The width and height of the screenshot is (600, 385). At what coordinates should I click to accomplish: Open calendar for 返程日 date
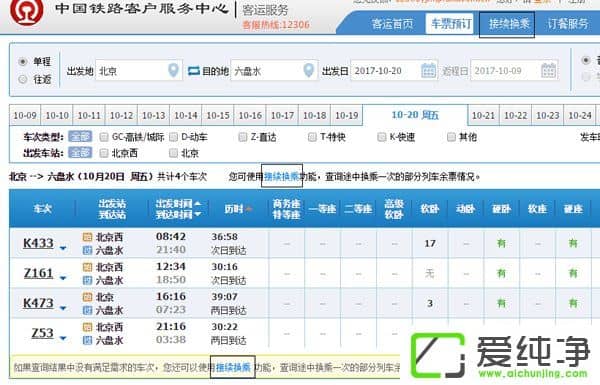tap(548, 70)
